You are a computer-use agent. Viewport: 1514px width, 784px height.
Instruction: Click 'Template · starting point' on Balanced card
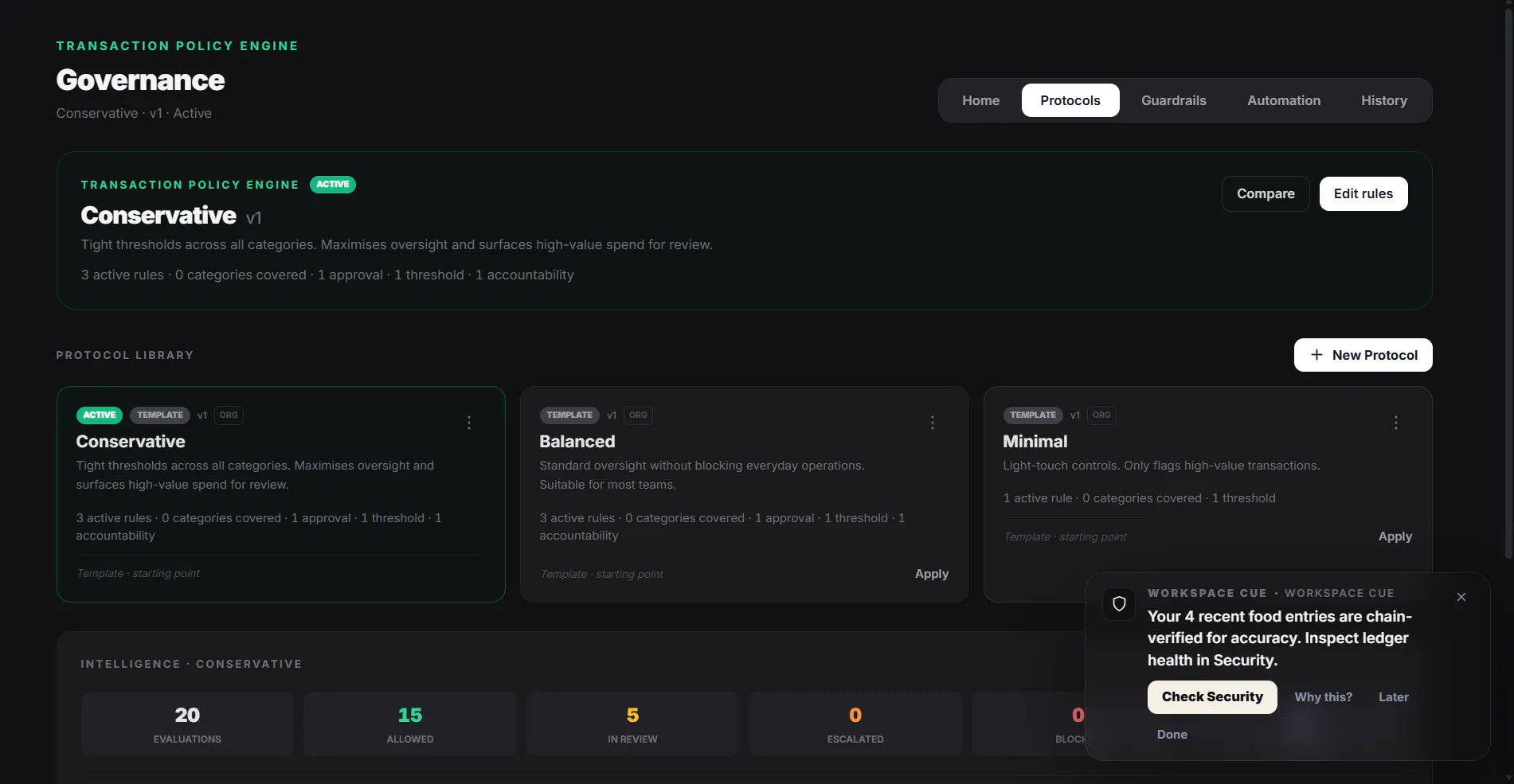click(601, 574)
